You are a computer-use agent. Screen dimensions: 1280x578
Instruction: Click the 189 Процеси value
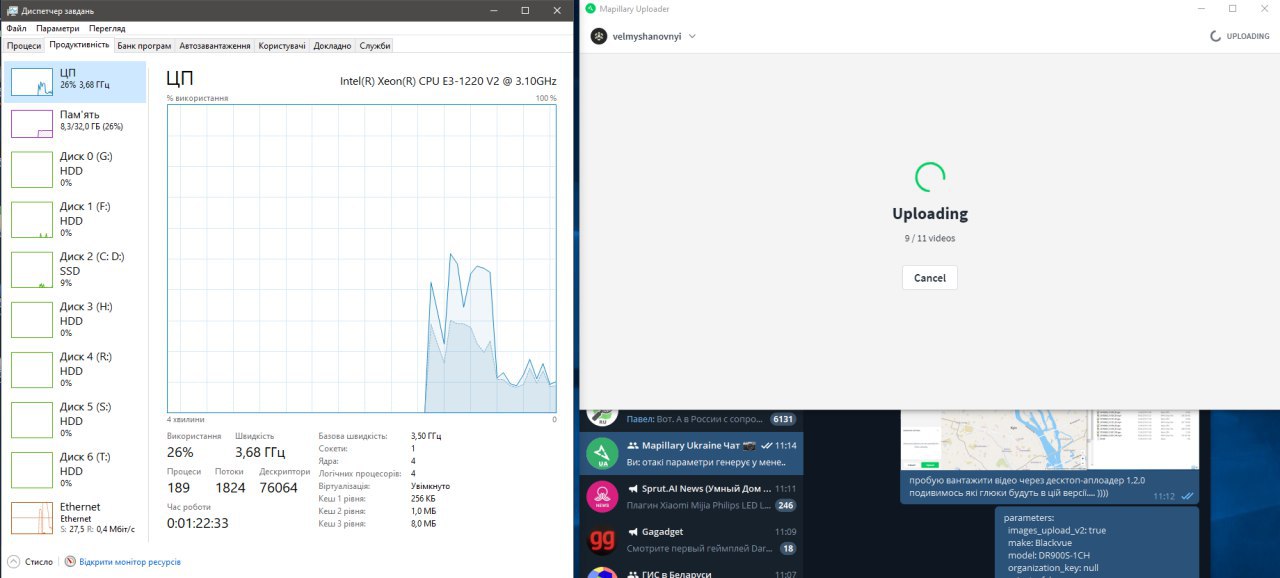[x=179, y=487]
